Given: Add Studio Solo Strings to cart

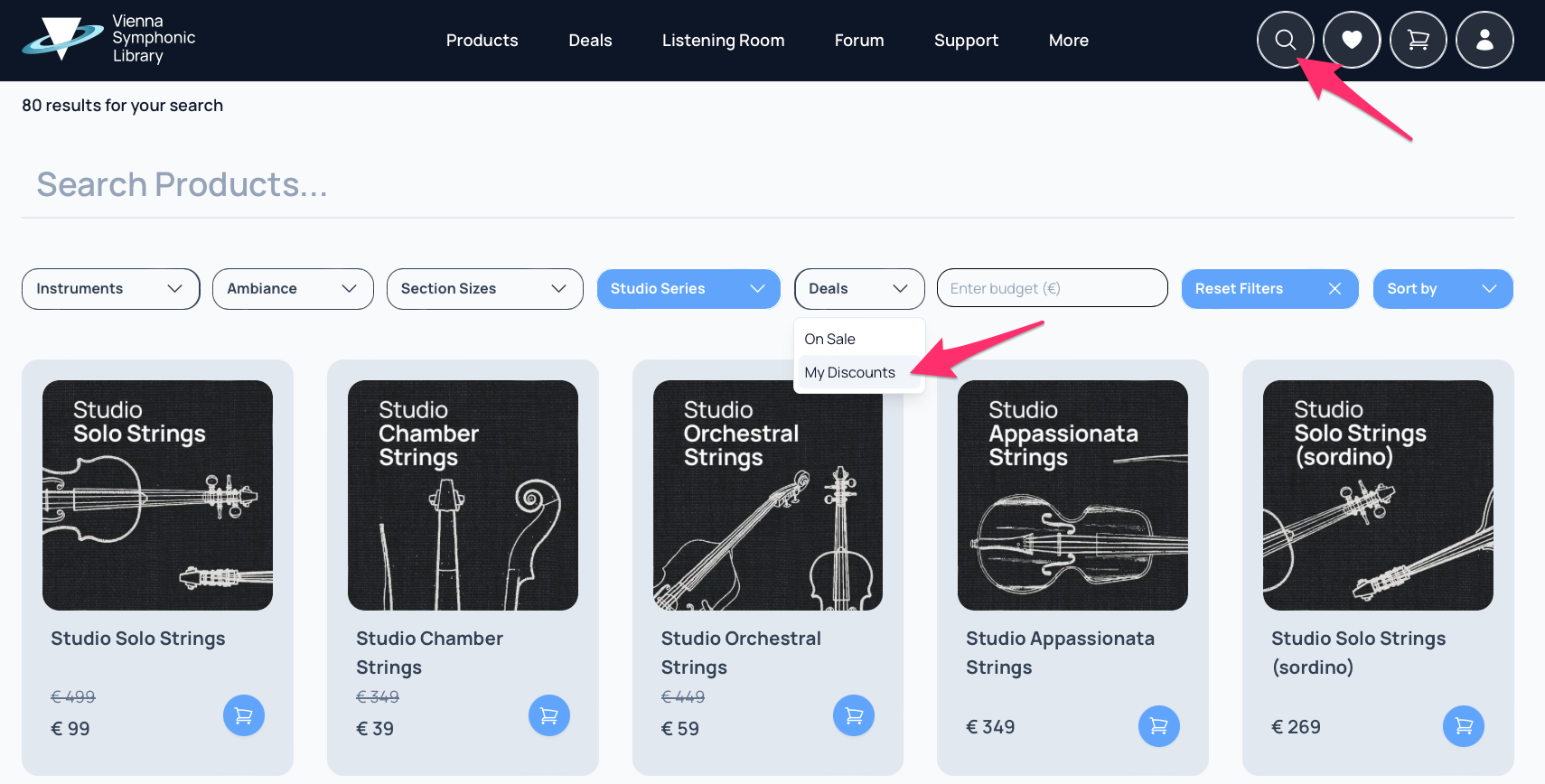Looking at the screenshot, I should coord(244,715).
